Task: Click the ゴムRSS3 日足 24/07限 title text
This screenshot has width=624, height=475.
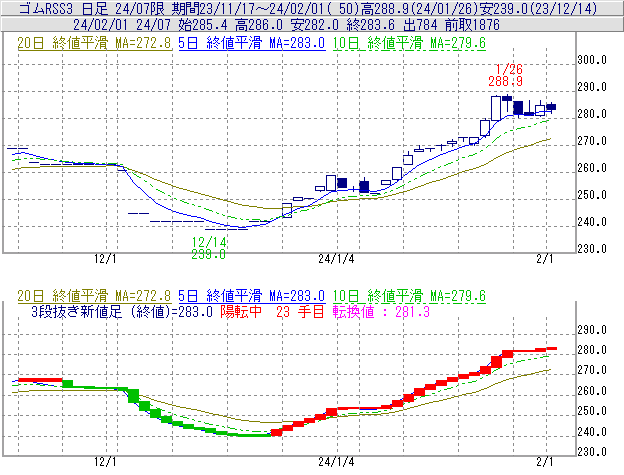Action: coord(92,9)
